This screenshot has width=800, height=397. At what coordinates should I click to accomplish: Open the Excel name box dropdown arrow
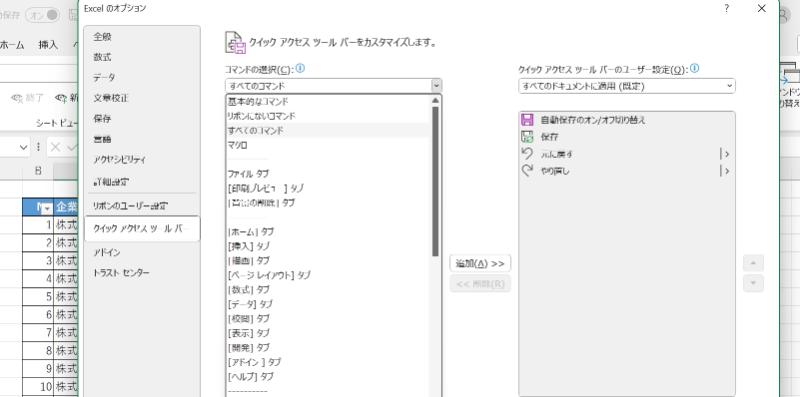click(x=23, y=147)
